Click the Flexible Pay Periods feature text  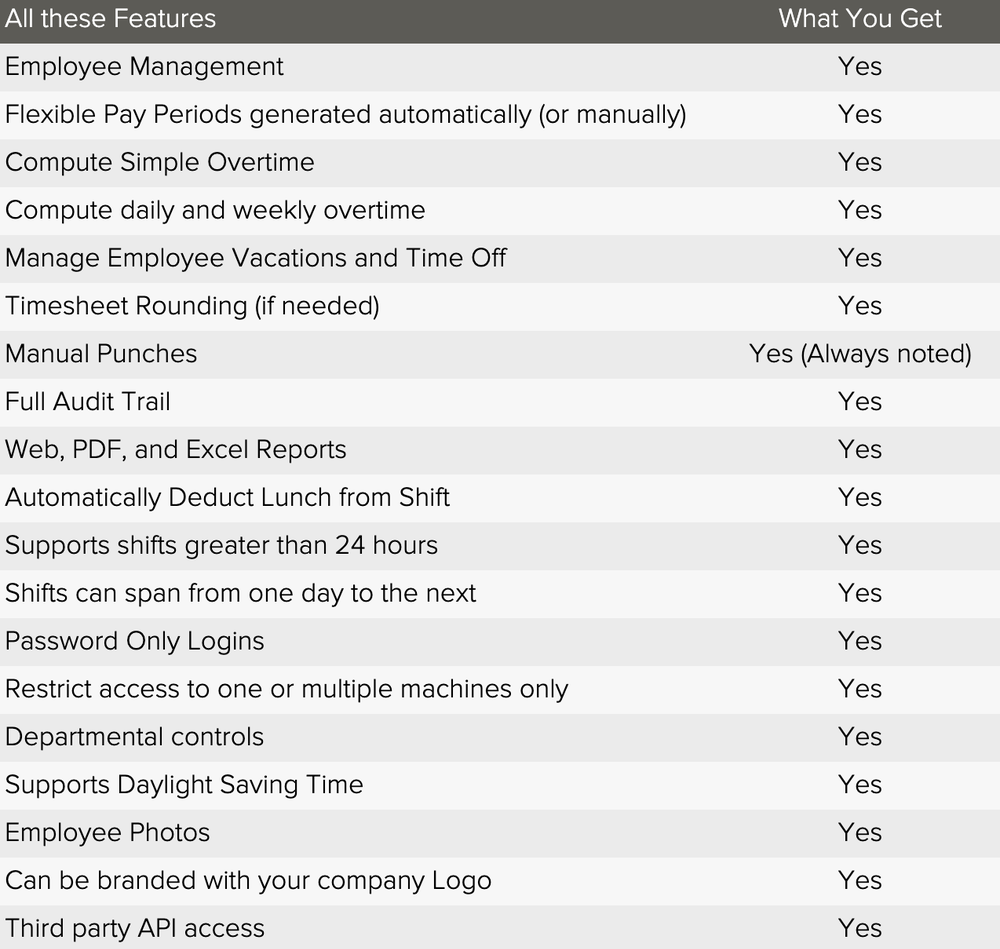click(x=346, y=115)
